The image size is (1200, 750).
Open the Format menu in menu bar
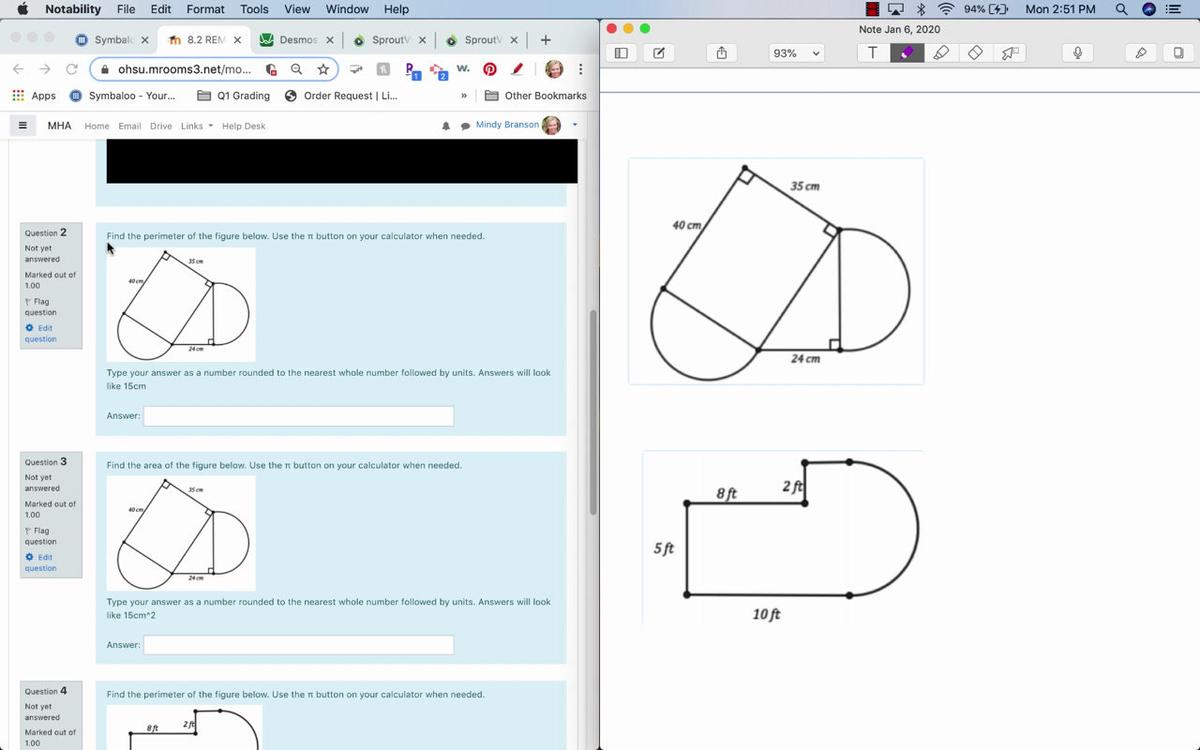pyautogui.click(x=205, y=9)
